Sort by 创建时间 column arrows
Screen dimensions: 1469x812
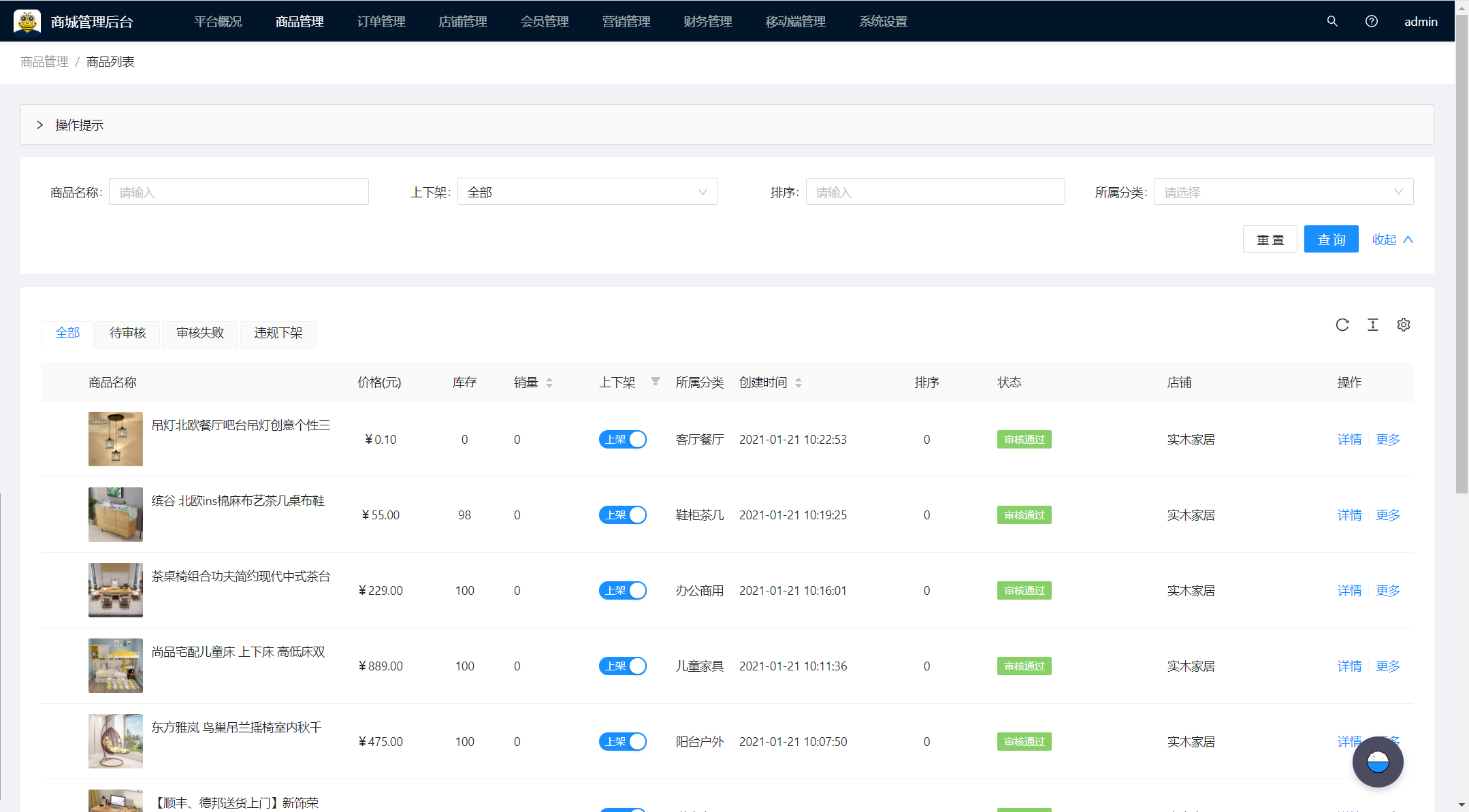click(798, 383)
